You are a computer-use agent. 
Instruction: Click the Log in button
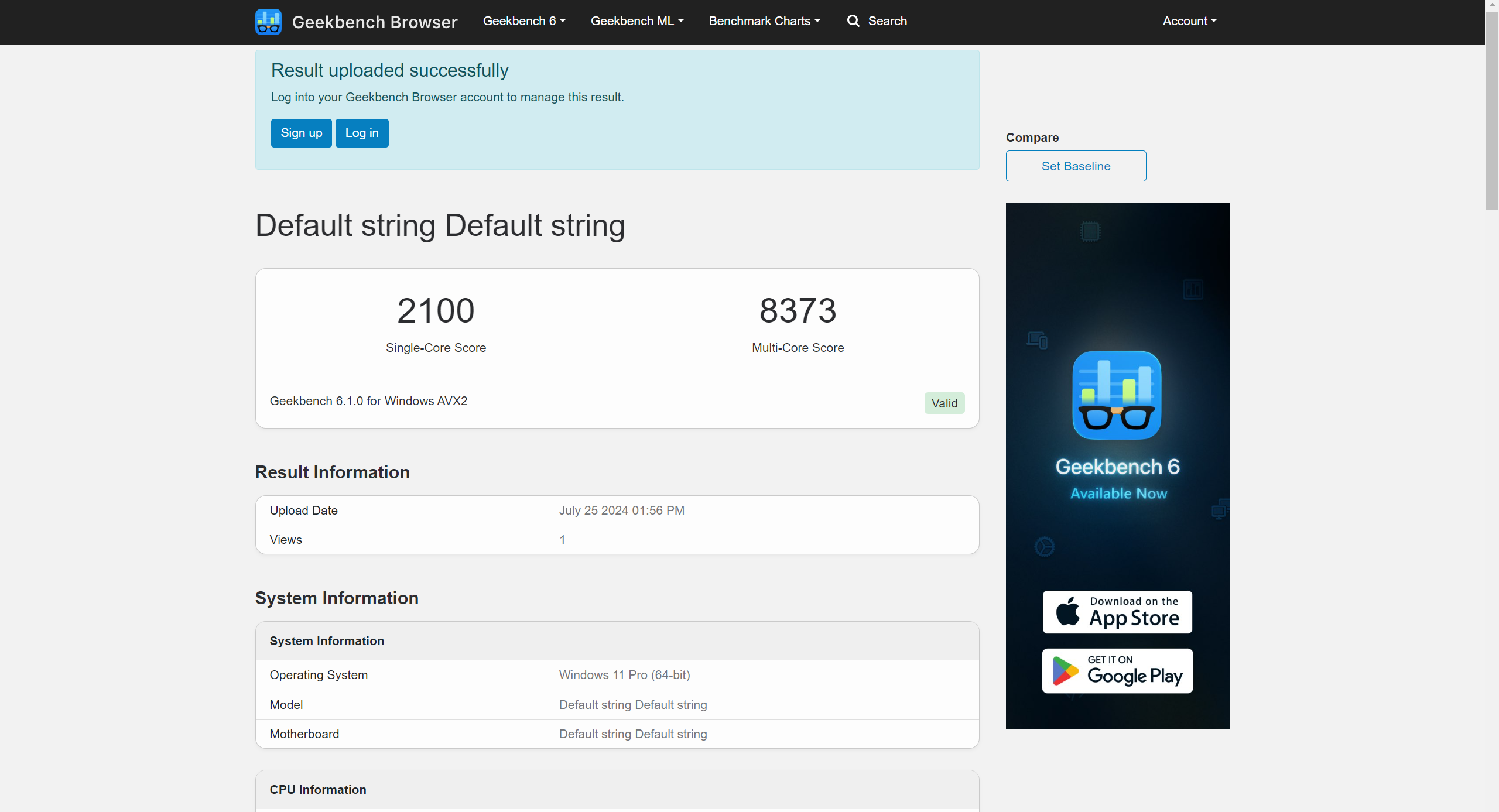pyautogui.click(x=362, y=133)
